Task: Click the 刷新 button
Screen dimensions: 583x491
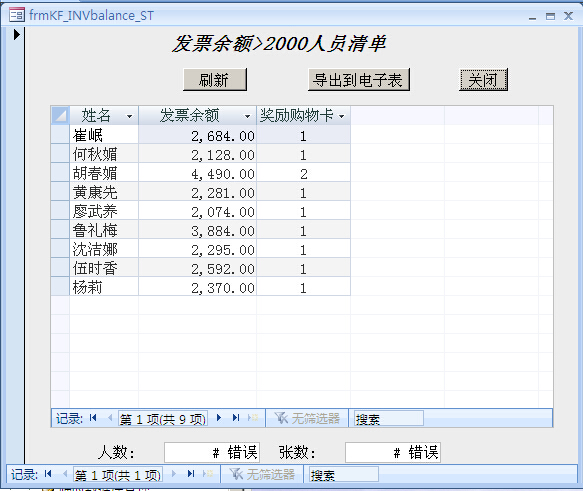Action: click(x=215, y=80)
